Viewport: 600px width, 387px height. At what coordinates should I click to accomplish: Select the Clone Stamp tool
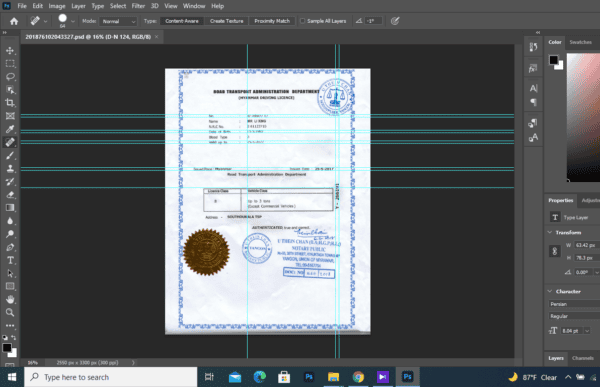tap(10, 168)
